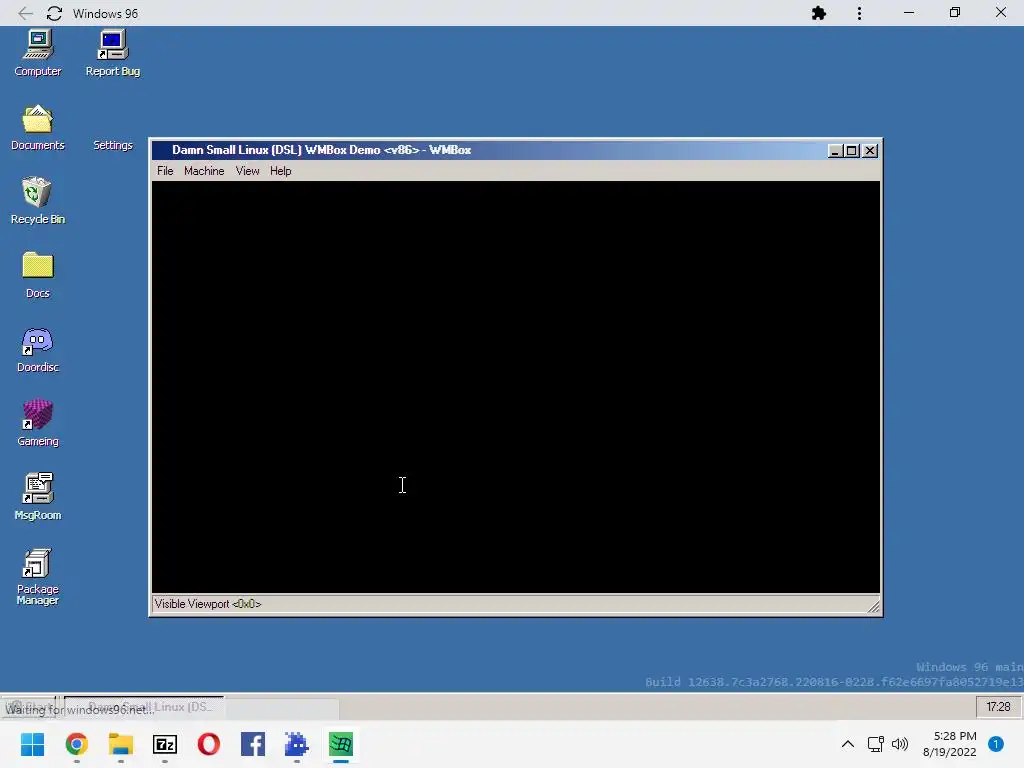Image resolution: width=1024 pixels, height=768 pixels.
Task: Open the 5:28 PM date and time
Action: [x=950, y=744]
